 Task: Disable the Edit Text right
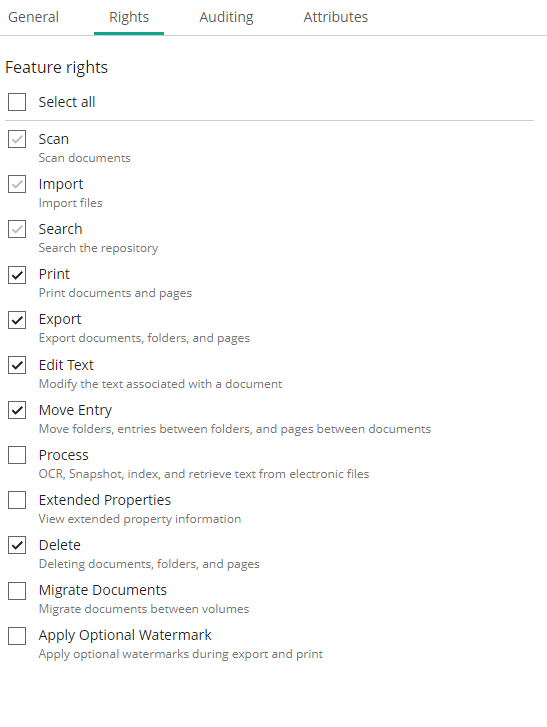coord(17,365)
